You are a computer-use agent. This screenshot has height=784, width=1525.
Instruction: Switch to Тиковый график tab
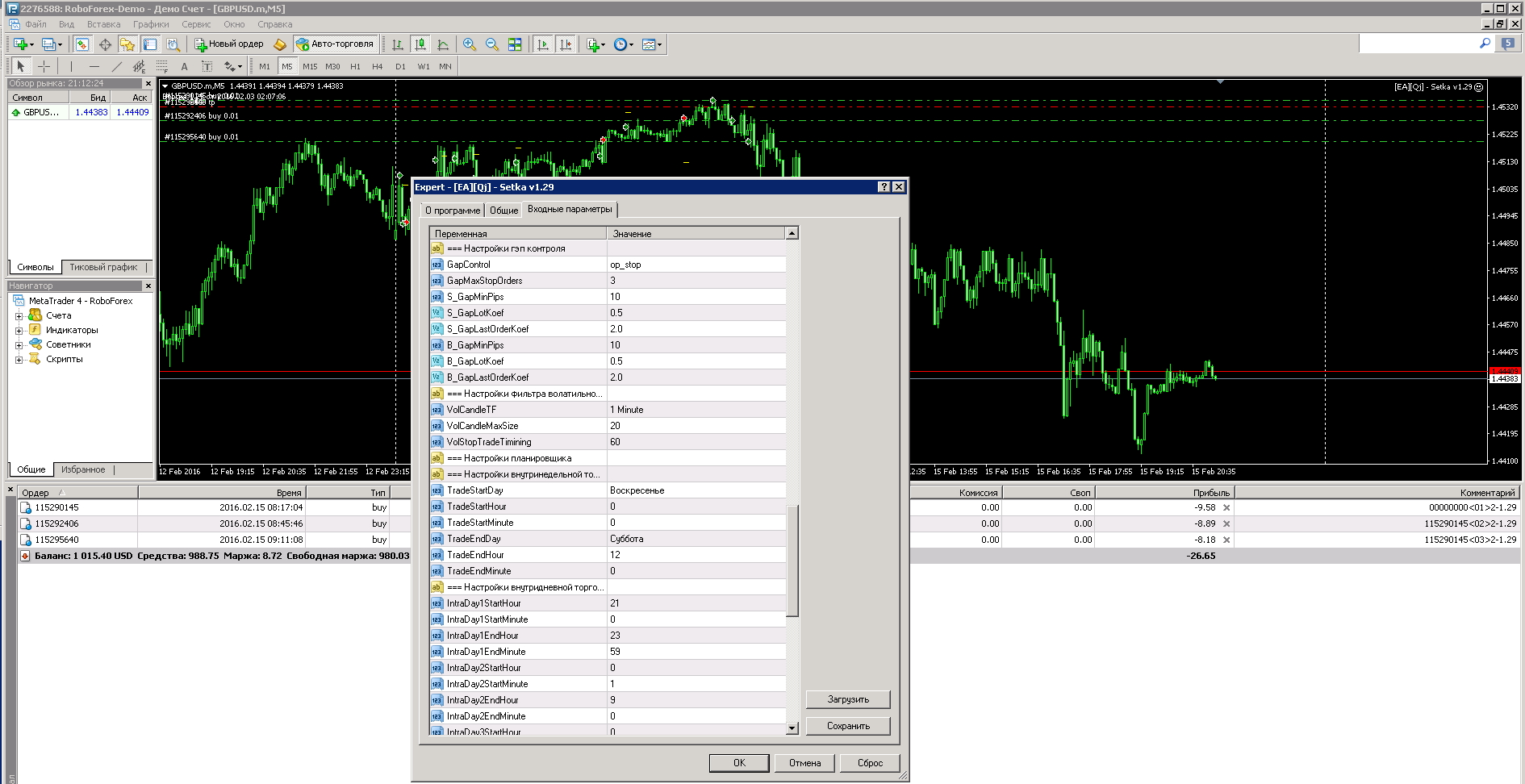[x=103, y=267]
